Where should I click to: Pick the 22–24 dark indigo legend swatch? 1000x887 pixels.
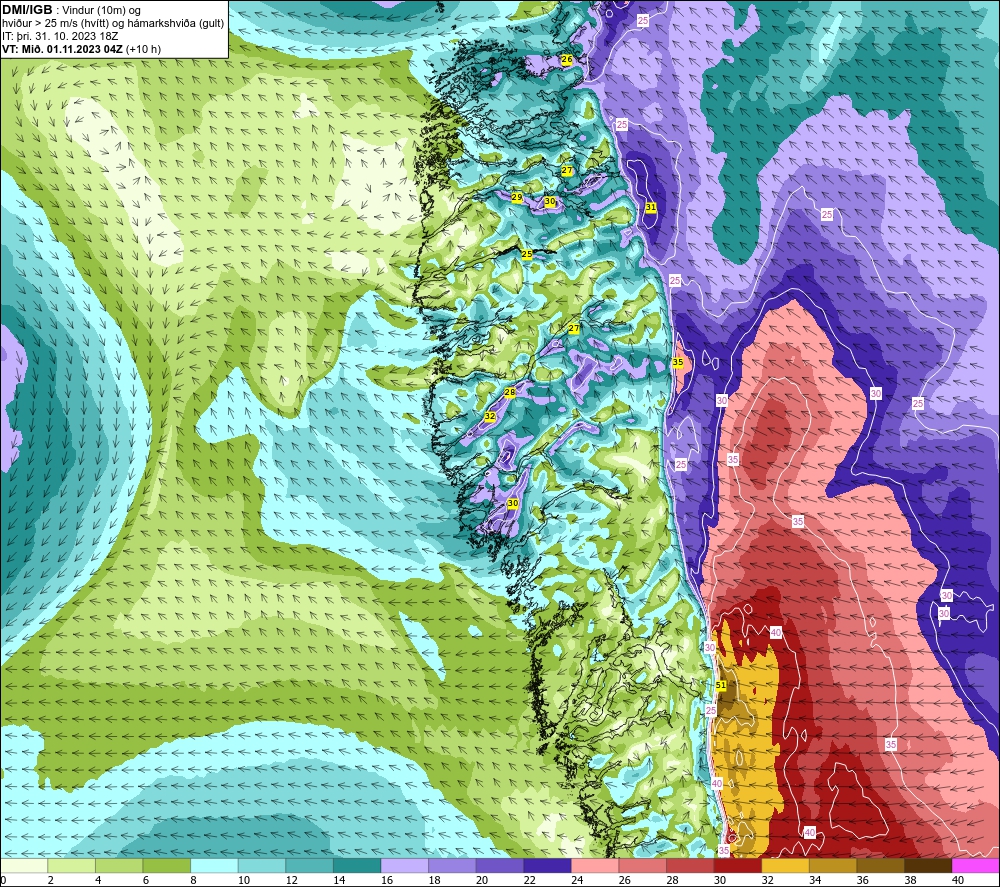tap(547, 865)
